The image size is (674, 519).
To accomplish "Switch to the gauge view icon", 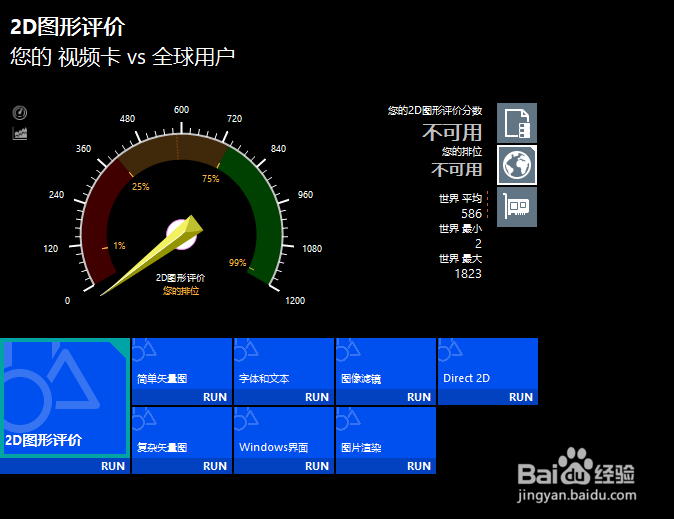I will (x=19, y=113).
